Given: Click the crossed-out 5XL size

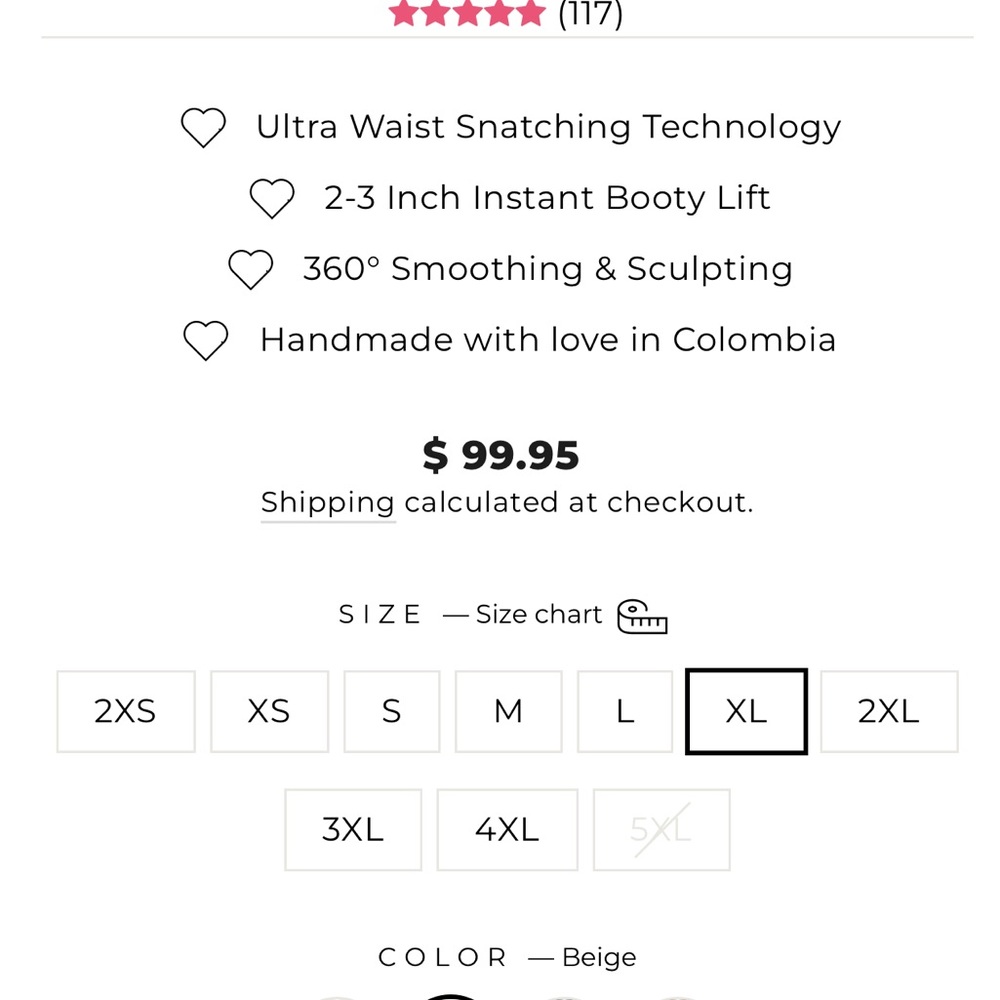Looking at the screenshot, I should pyautogui.click(x=661, y=829).
